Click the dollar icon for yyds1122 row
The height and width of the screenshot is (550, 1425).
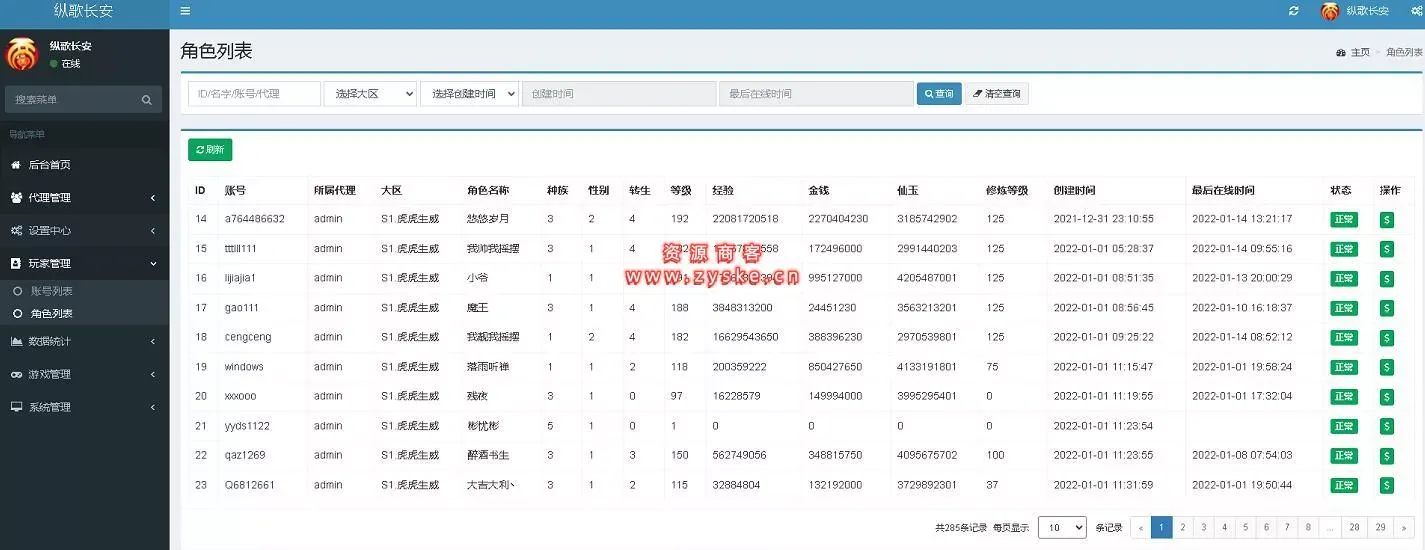[x=1387, y=426]
